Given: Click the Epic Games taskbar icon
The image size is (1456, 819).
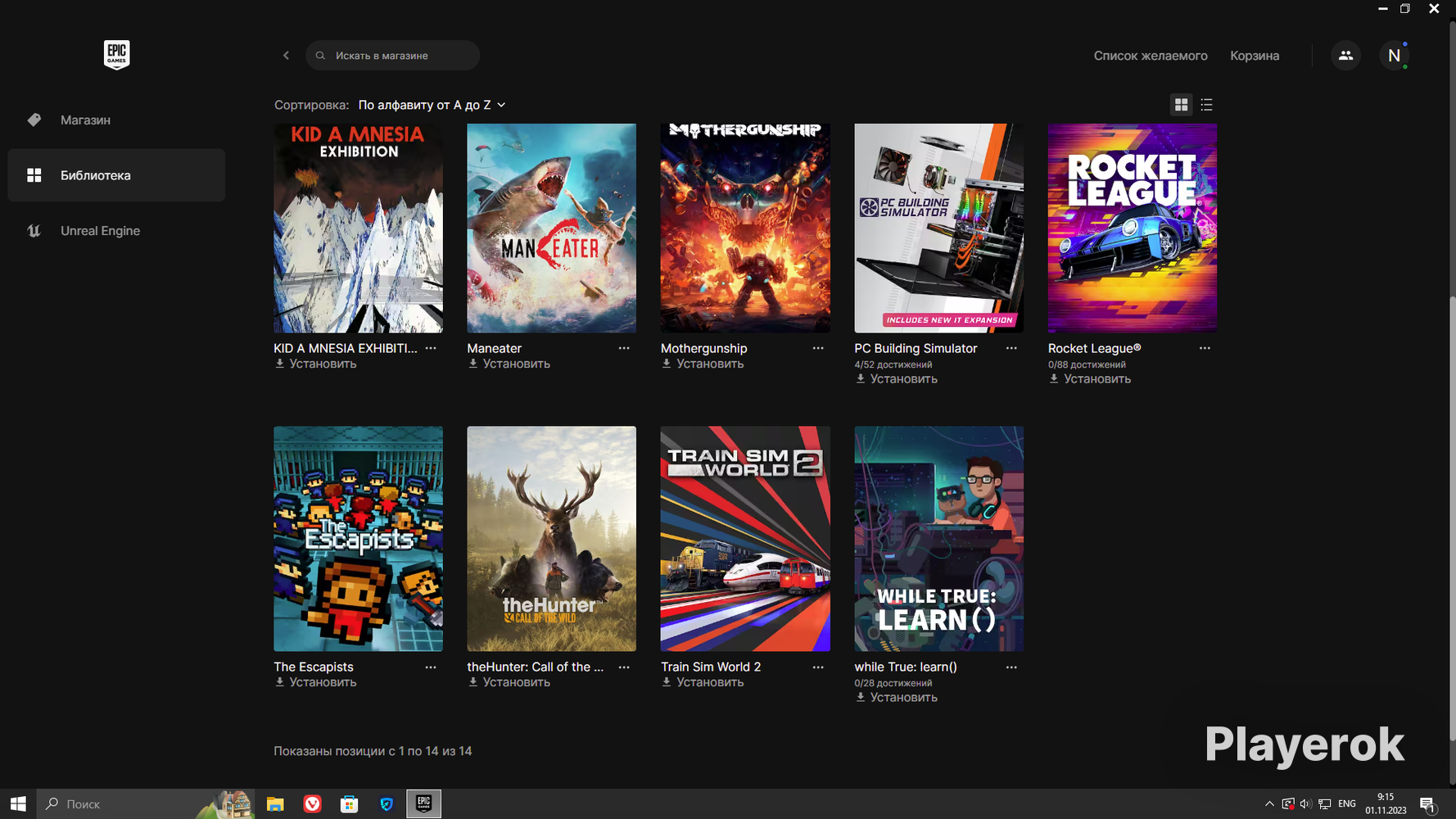Looking at the screenshot, I should (x=423, y=804).
